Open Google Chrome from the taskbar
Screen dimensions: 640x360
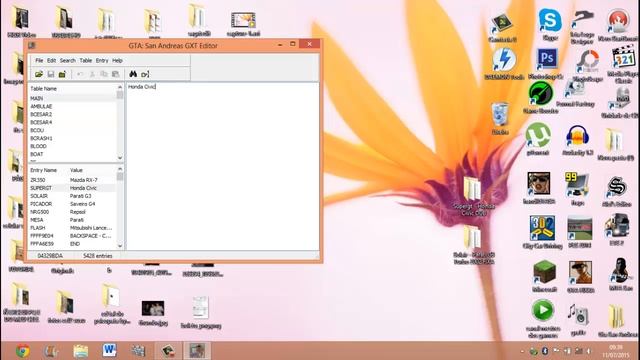point(22,351)
